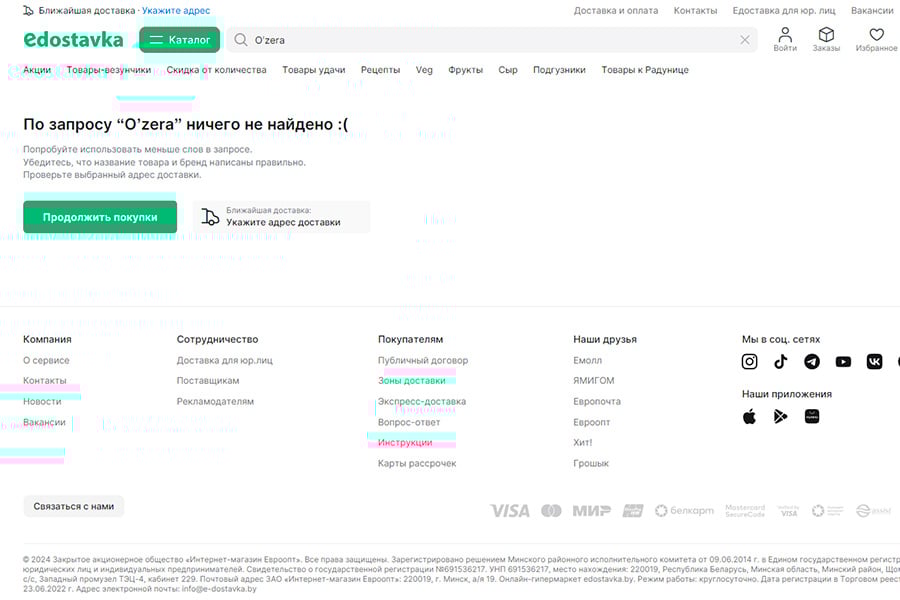The height and width of the screenshot is (600, 900).
Task: Open Поставщикам footer link
Action: [208, 380]
